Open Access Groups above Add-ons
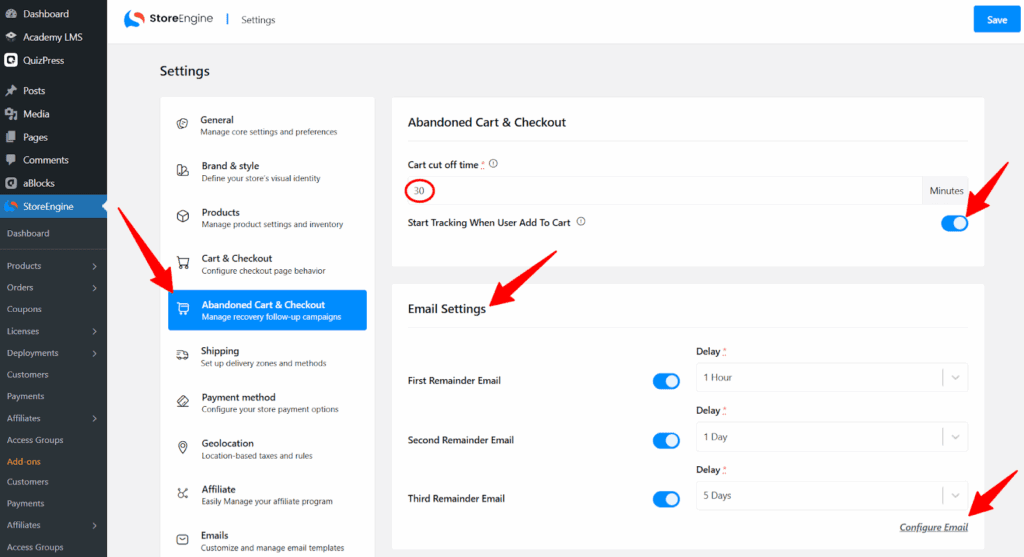The width and height of the screenshot is (1024, 557). click(35, 439)
